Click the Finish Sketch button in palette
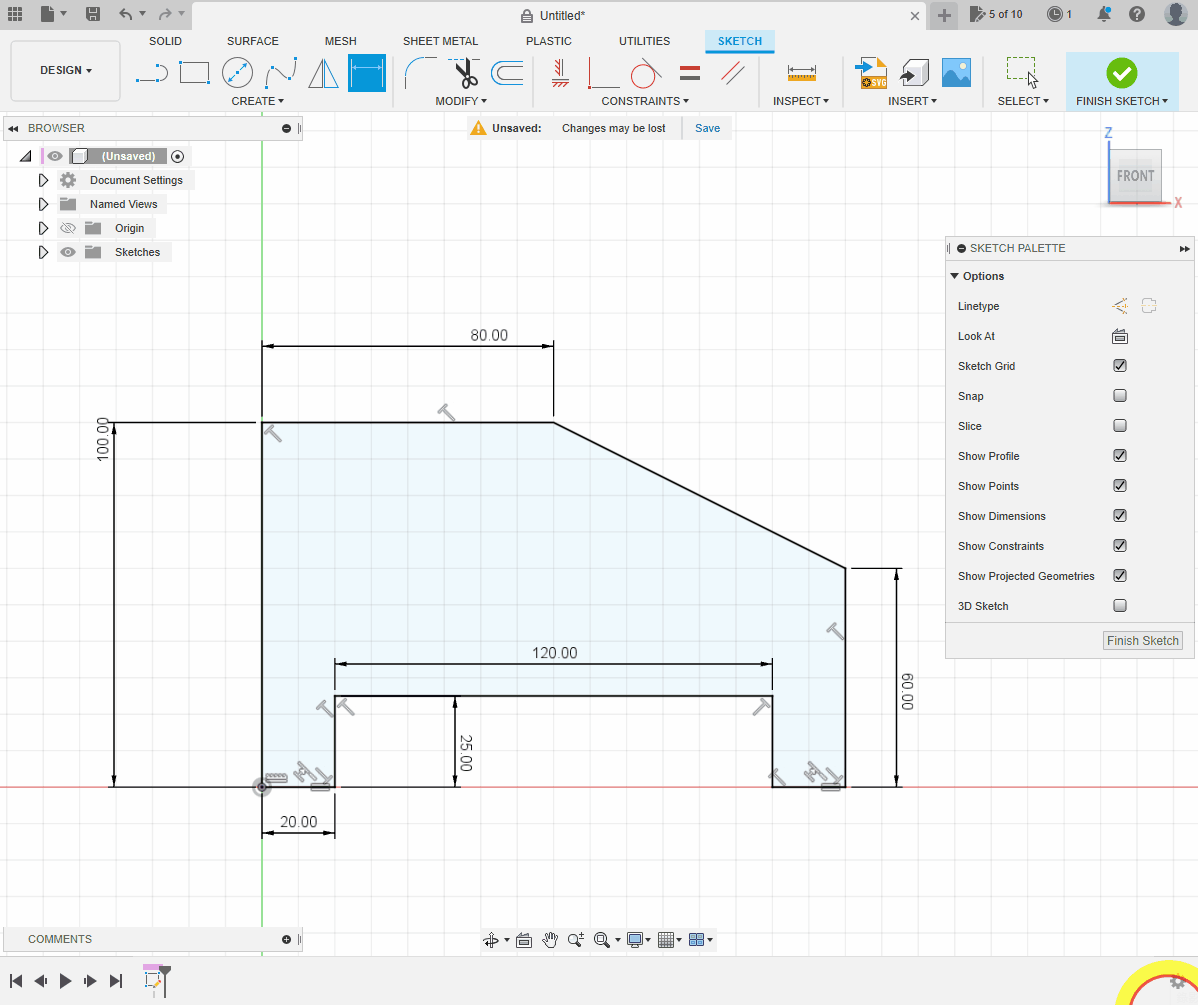The width and height of the screenshot is (1198, 1005). point(1142,640)
